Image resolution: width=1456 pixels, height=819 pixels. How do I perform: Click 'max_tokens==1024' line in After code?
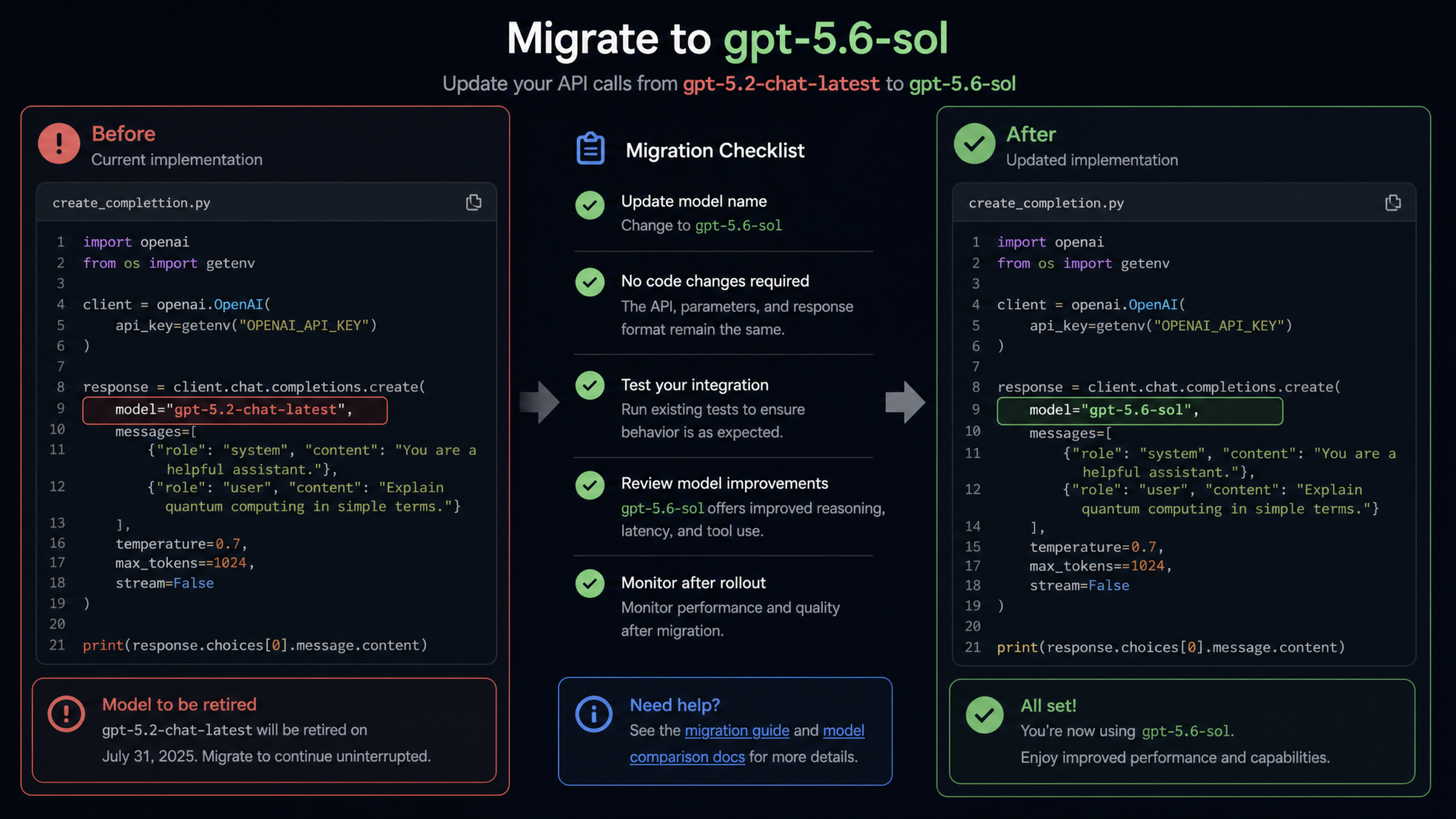pyautogui.click(x=1101, y=567)
